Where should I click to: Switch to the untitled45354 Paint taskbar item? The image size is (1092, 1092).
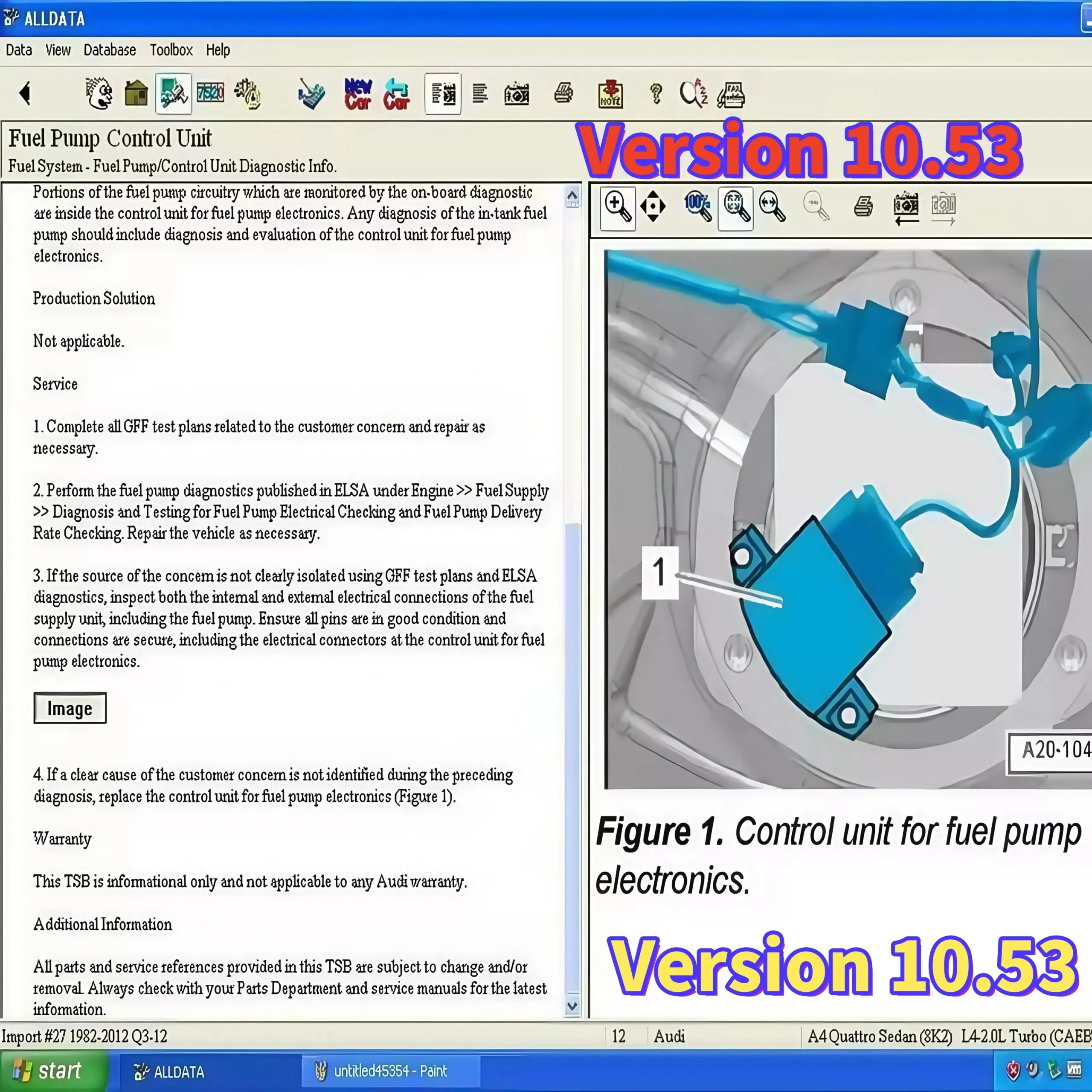390,1071
